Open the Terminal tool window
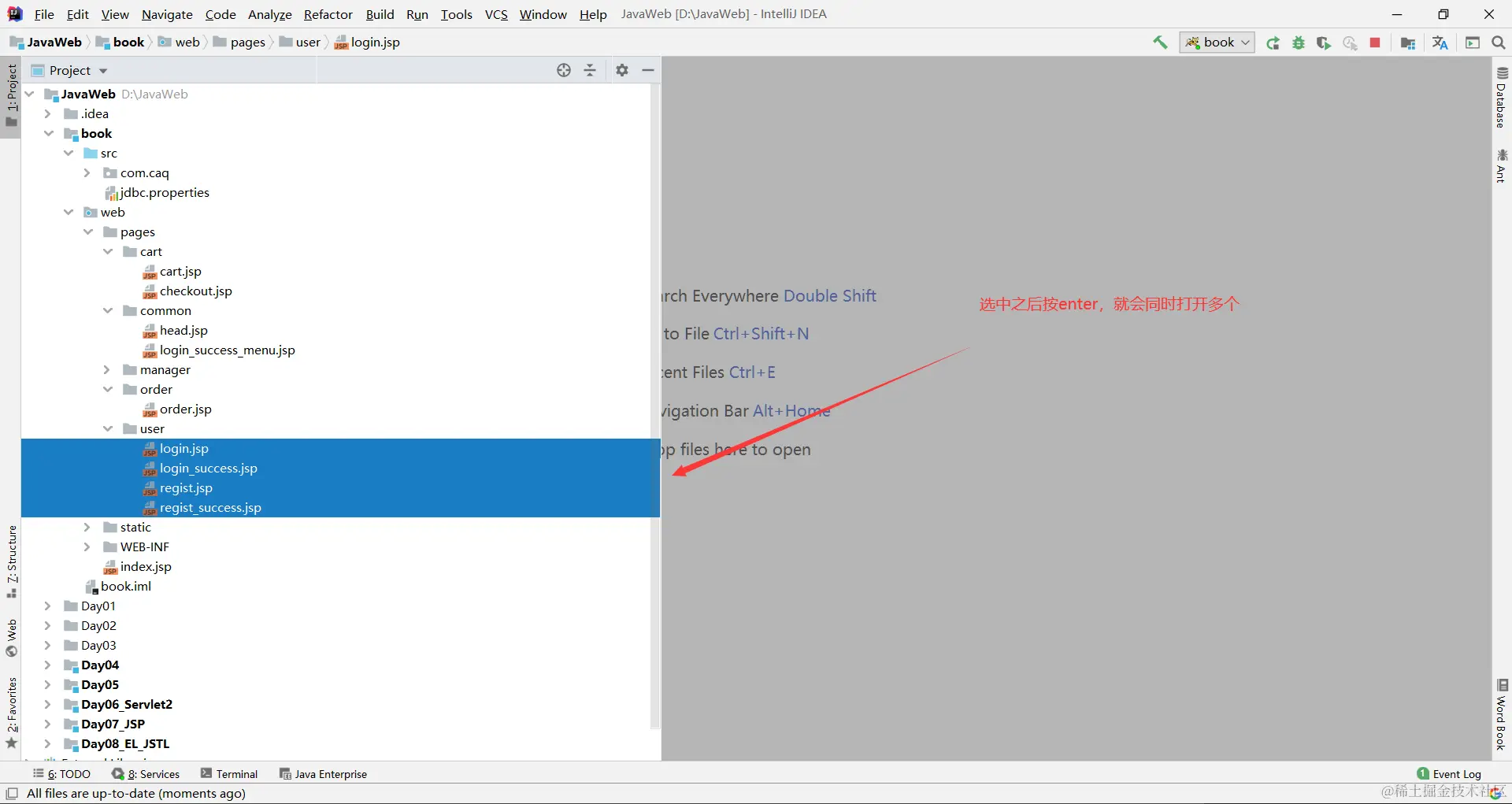The image size is (1512, 804). (x=229, y=774)
